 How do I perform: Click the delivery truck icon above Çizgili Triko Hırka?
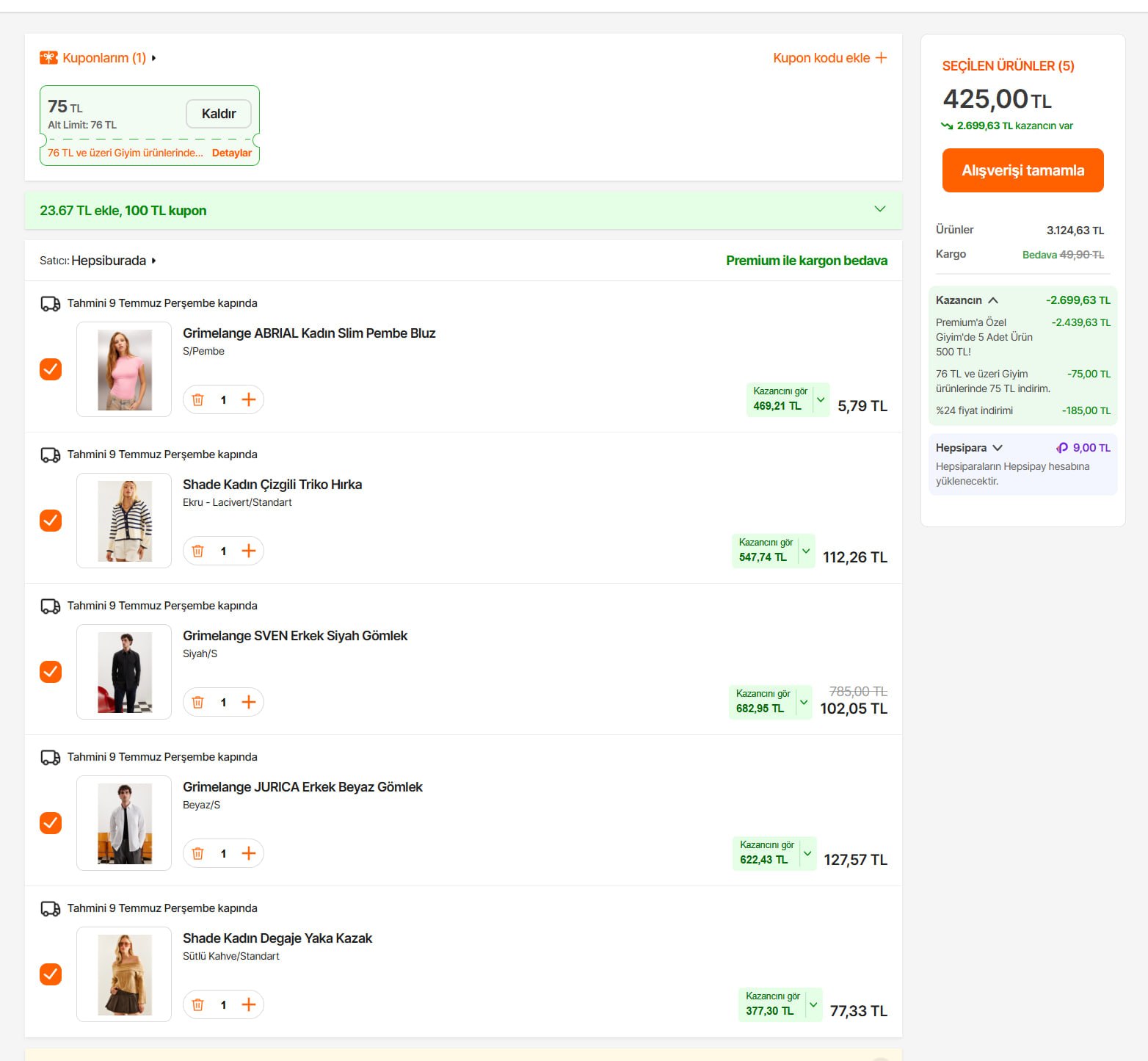tap(51, 455)
